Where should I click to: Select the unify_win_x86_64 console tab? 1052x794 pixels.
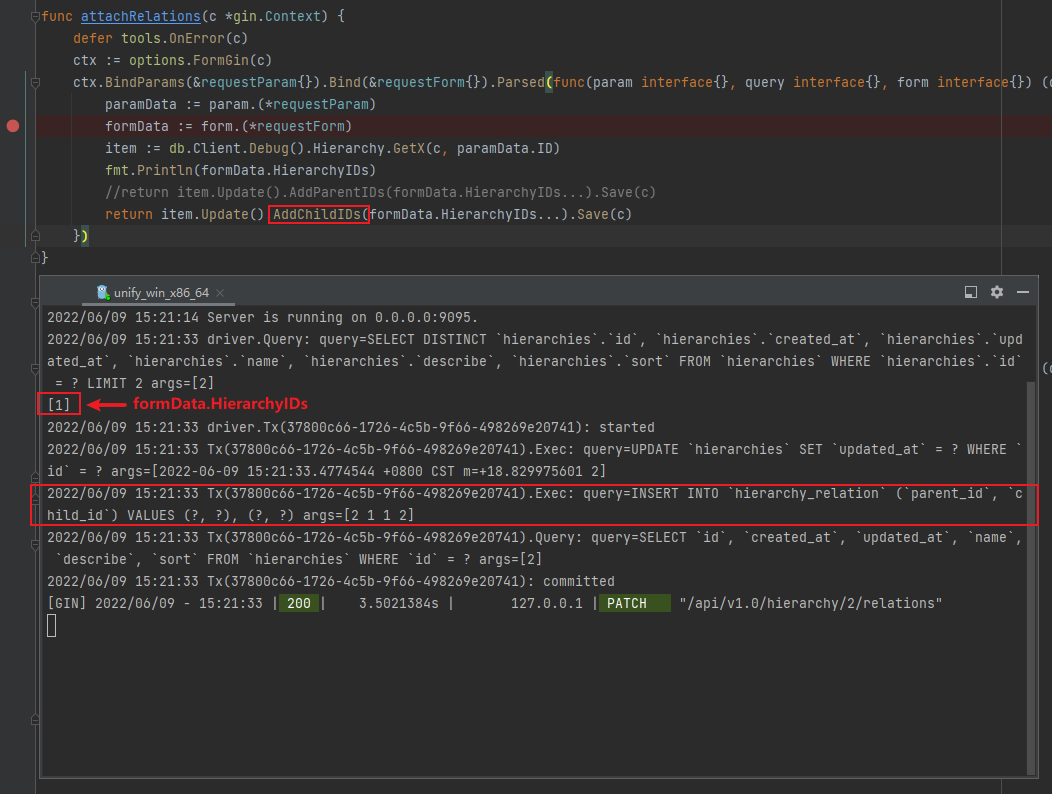160,292
